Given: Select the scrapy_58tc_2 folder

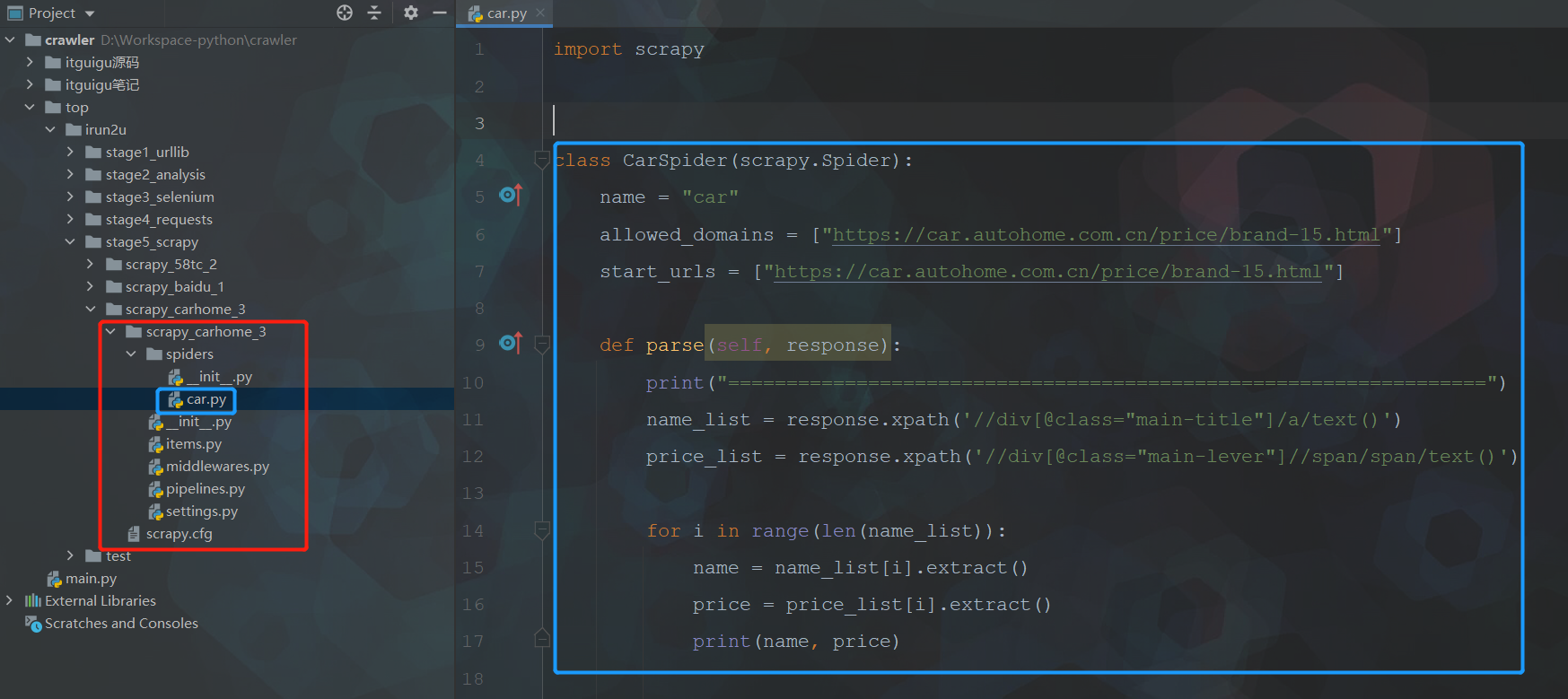Looking at the screenshot, I should click(171, 265).
